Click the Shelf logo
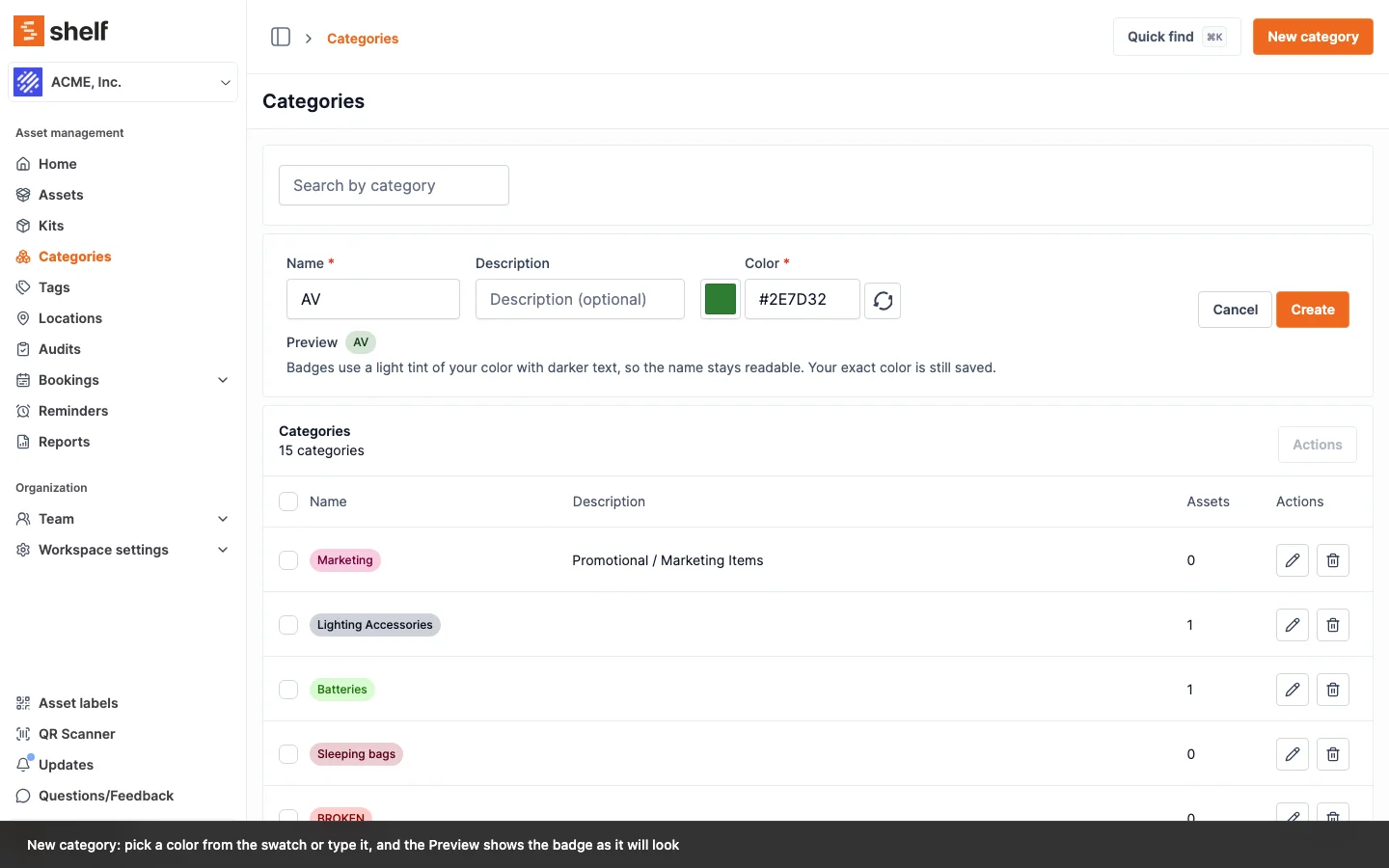 pyautogui.click(x=61, y=31)
